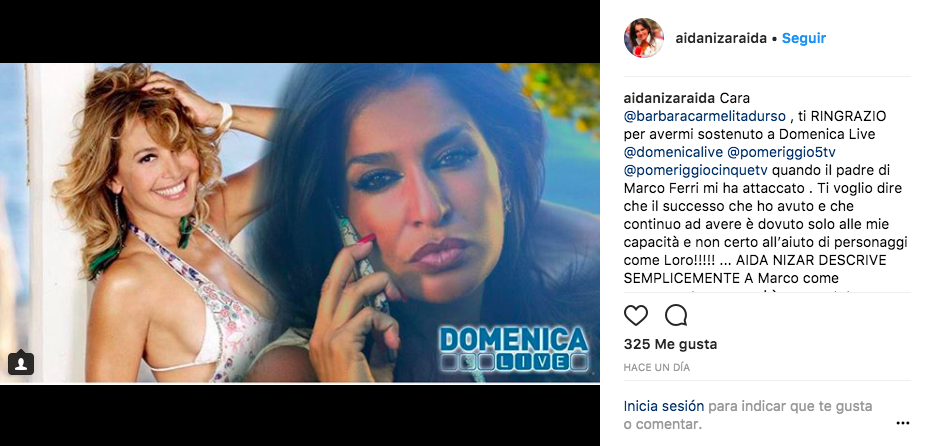Open the HACE UN DÍA timestamp
This screenshot has width=934, height=446.
[656, 367]
